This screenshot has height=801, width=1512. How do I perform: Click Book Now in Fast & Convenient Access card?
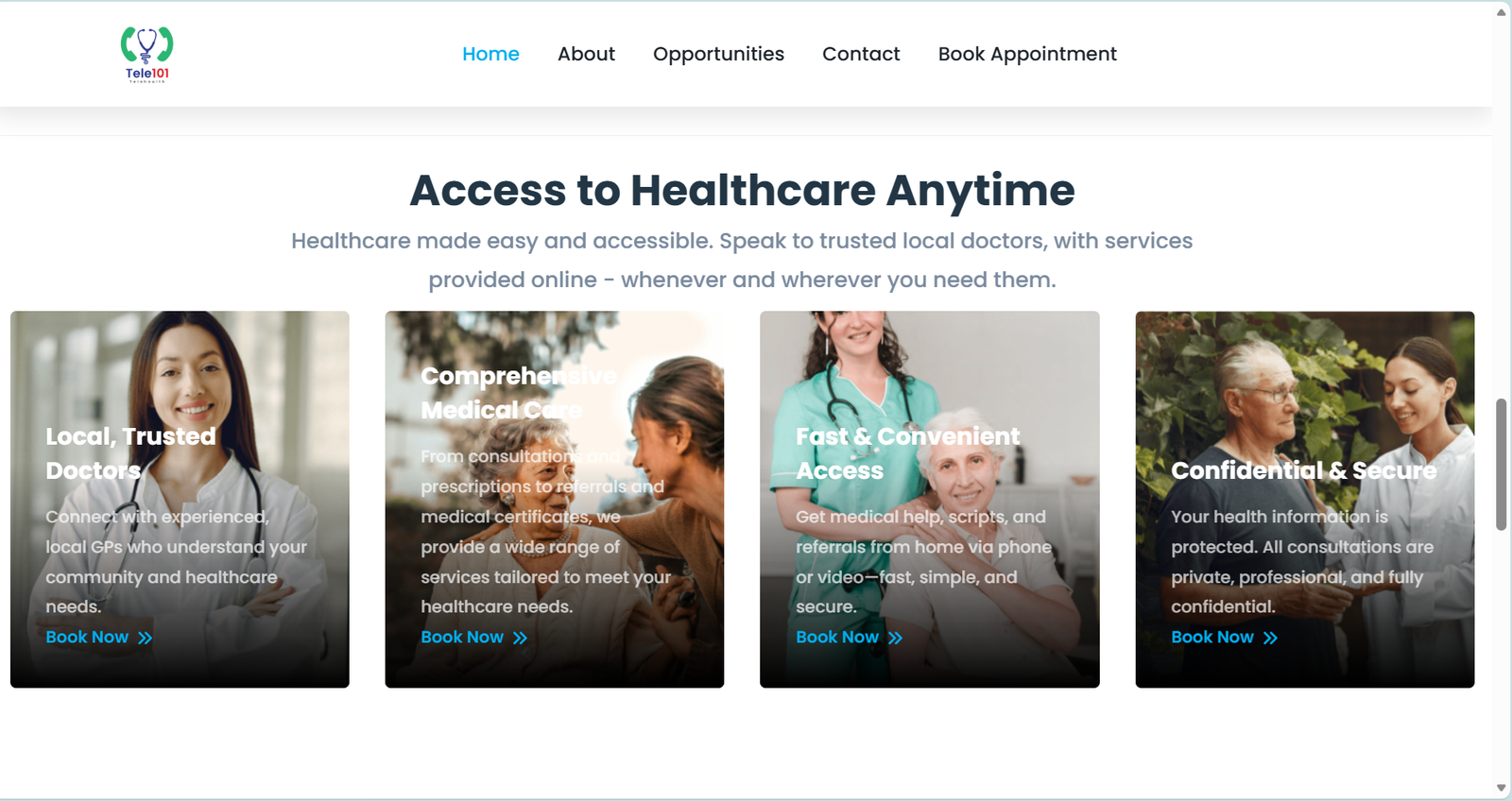[837, 638]
